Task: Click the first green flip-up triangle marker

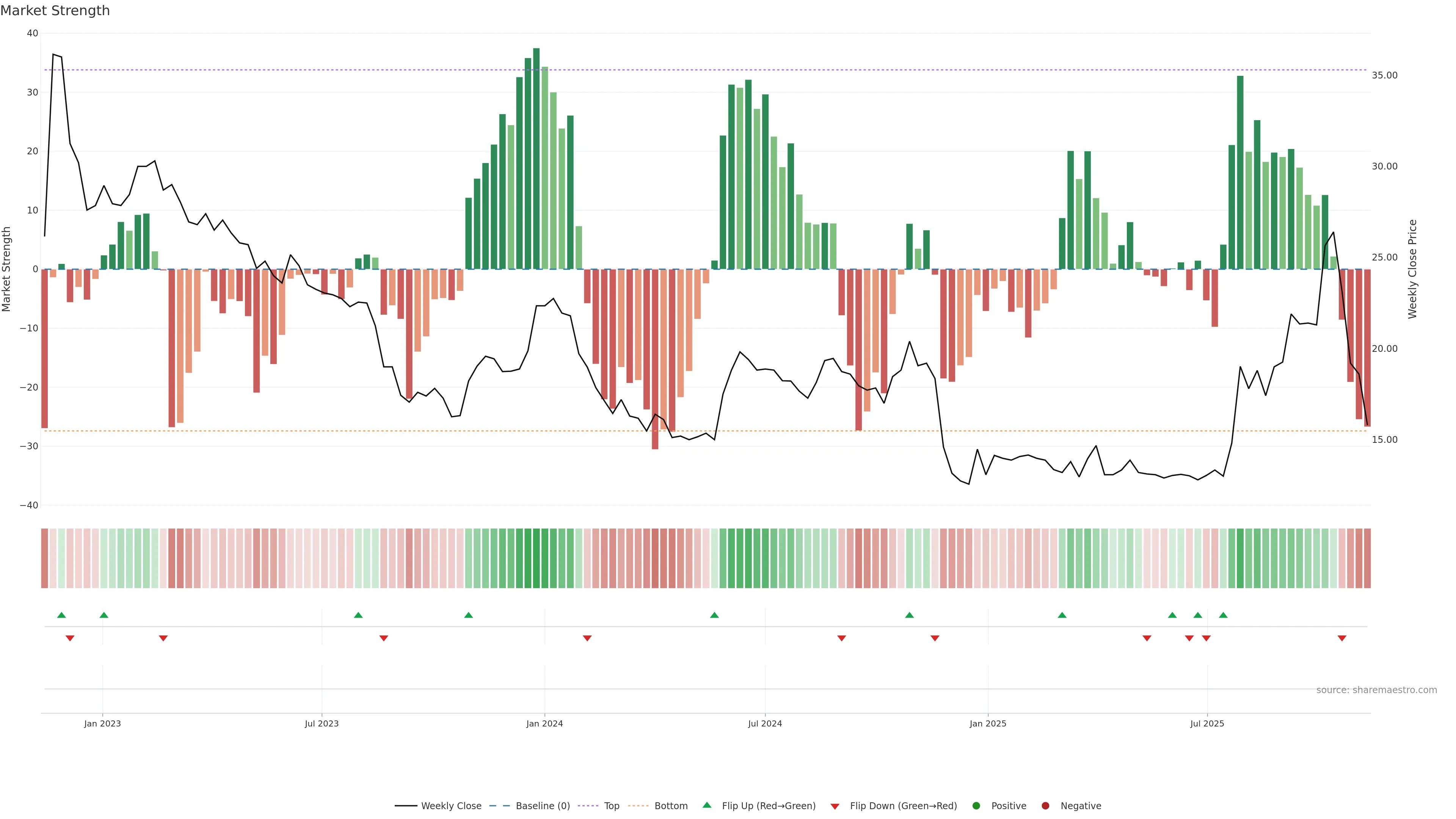Action: point(61,615)
